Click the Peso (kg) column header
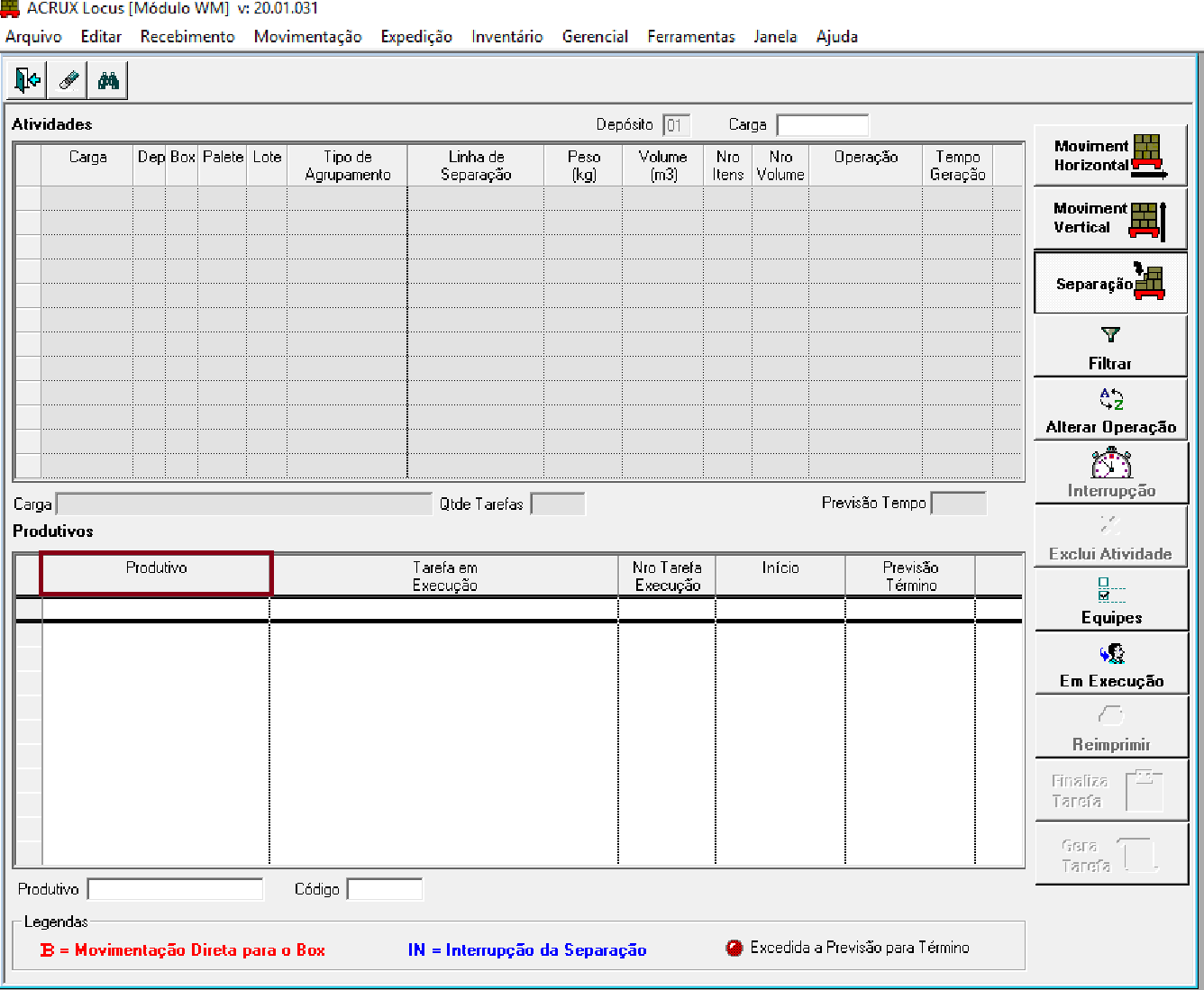Screen dimensions: 1204x990 point(583,166)
